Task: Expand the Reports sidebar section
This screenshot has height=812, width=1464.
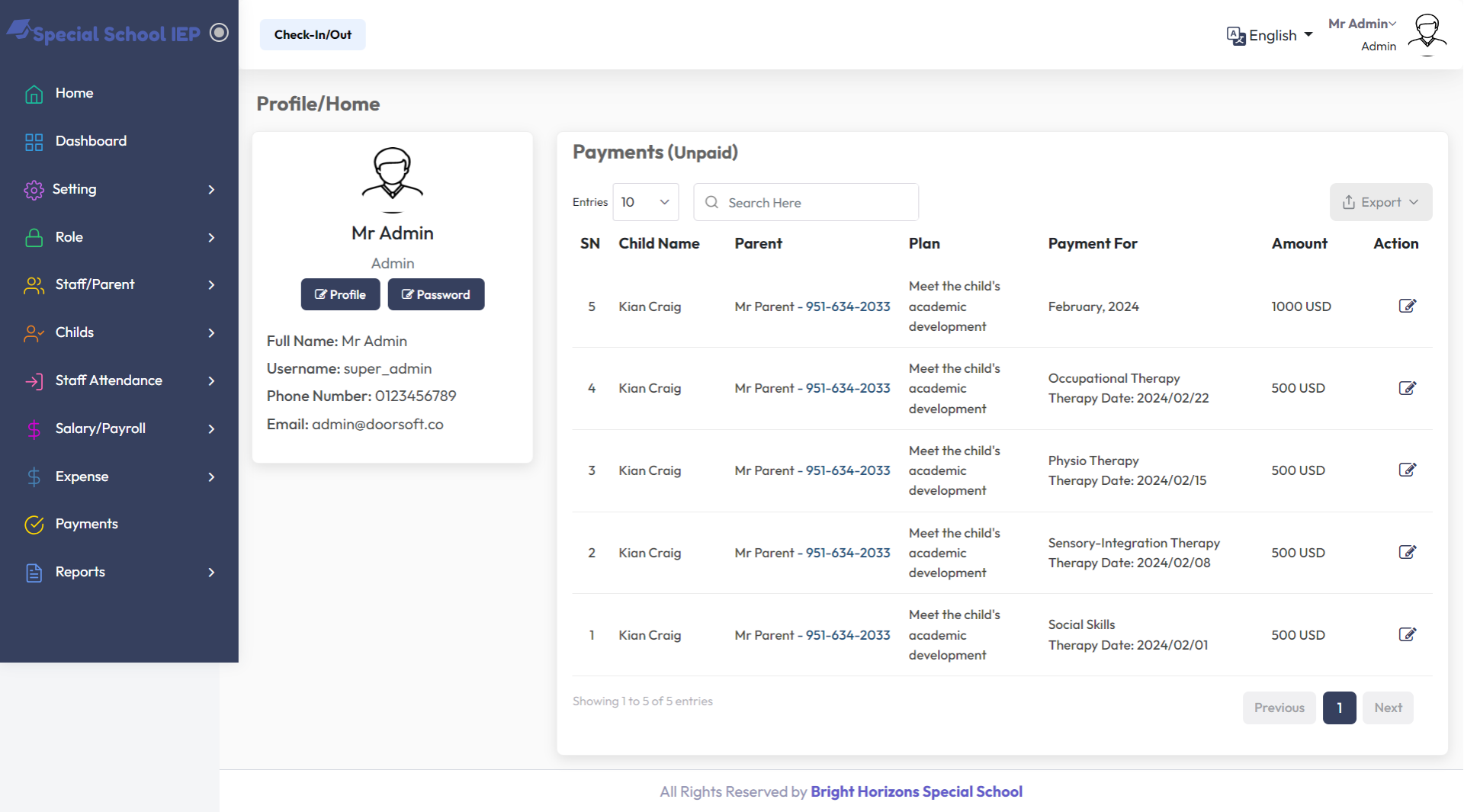Action: (79, 572)
